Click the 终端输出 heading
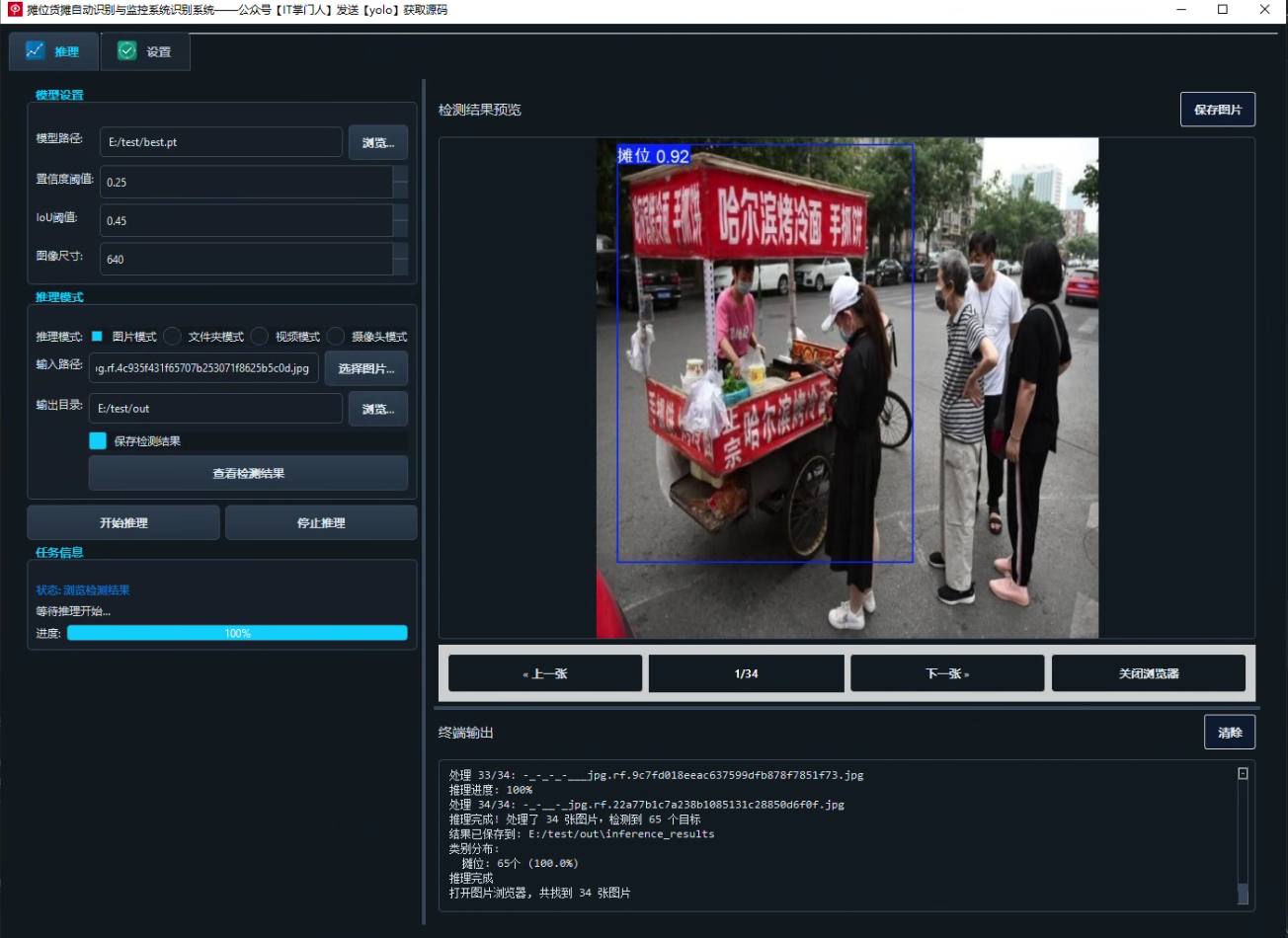Screen dimensions: 1288x938 coord(466,733)
